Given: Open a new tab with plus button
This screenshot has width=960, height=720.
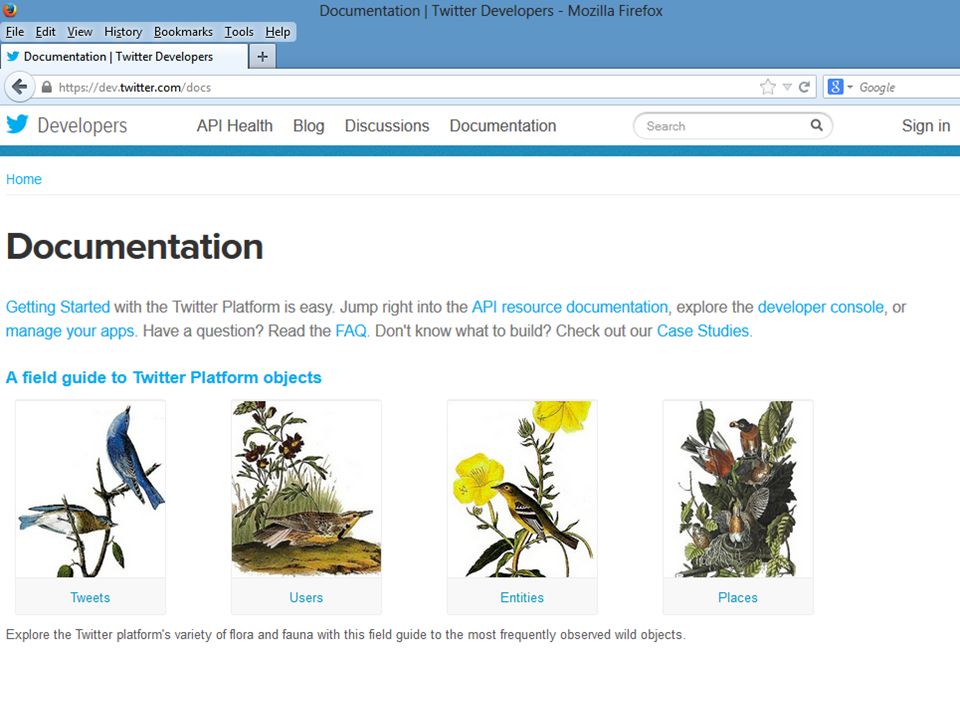Looking at the screenshot, I should (x=262, y=56).
